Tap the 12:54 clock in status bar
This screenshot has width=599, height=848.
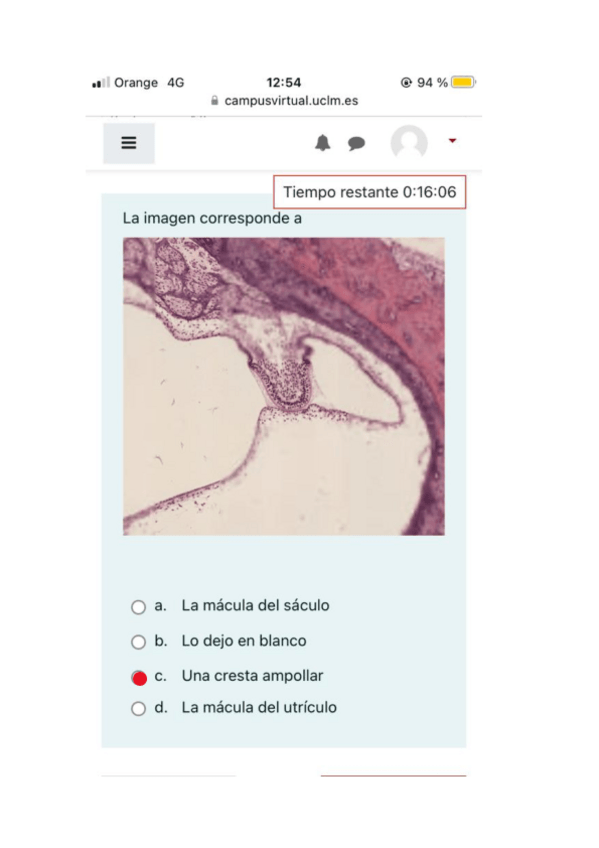point(284,82)
